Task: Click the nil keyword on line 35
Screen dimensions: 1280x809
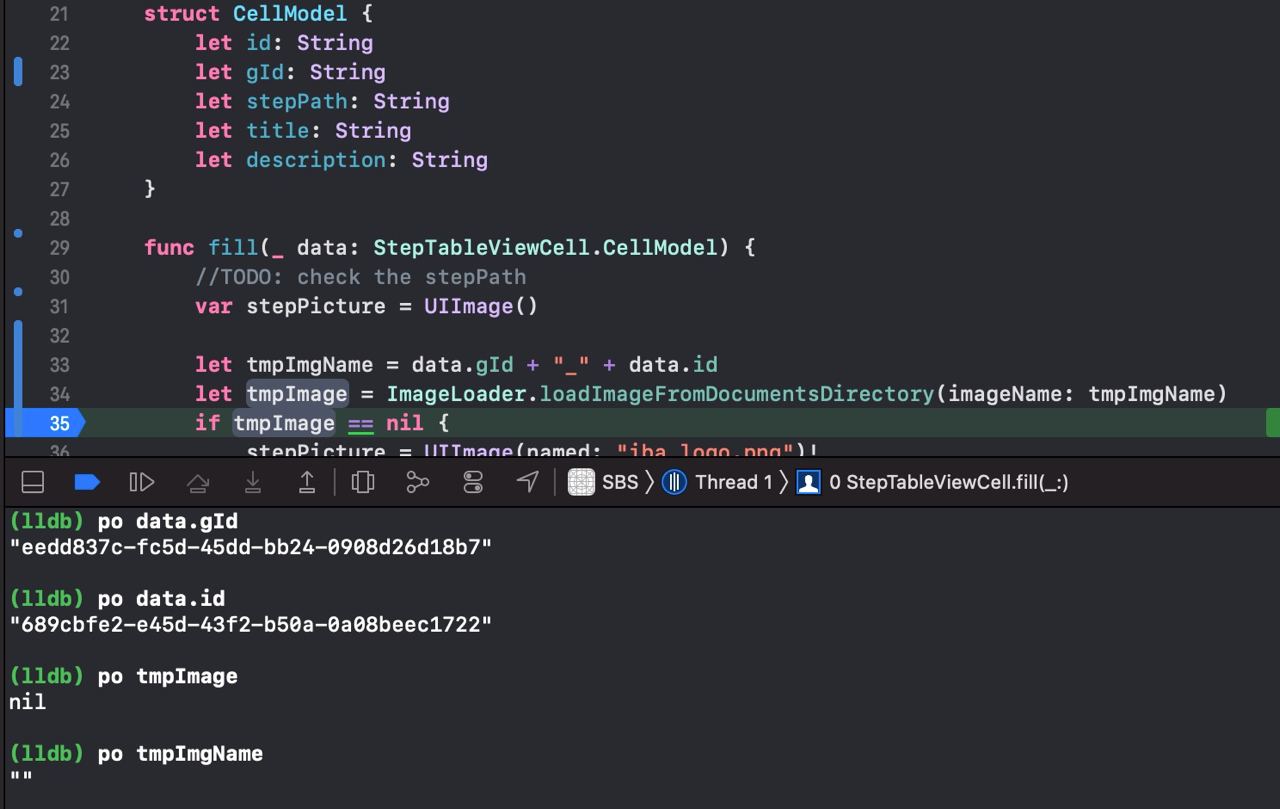Action: [x=405, y=423]
